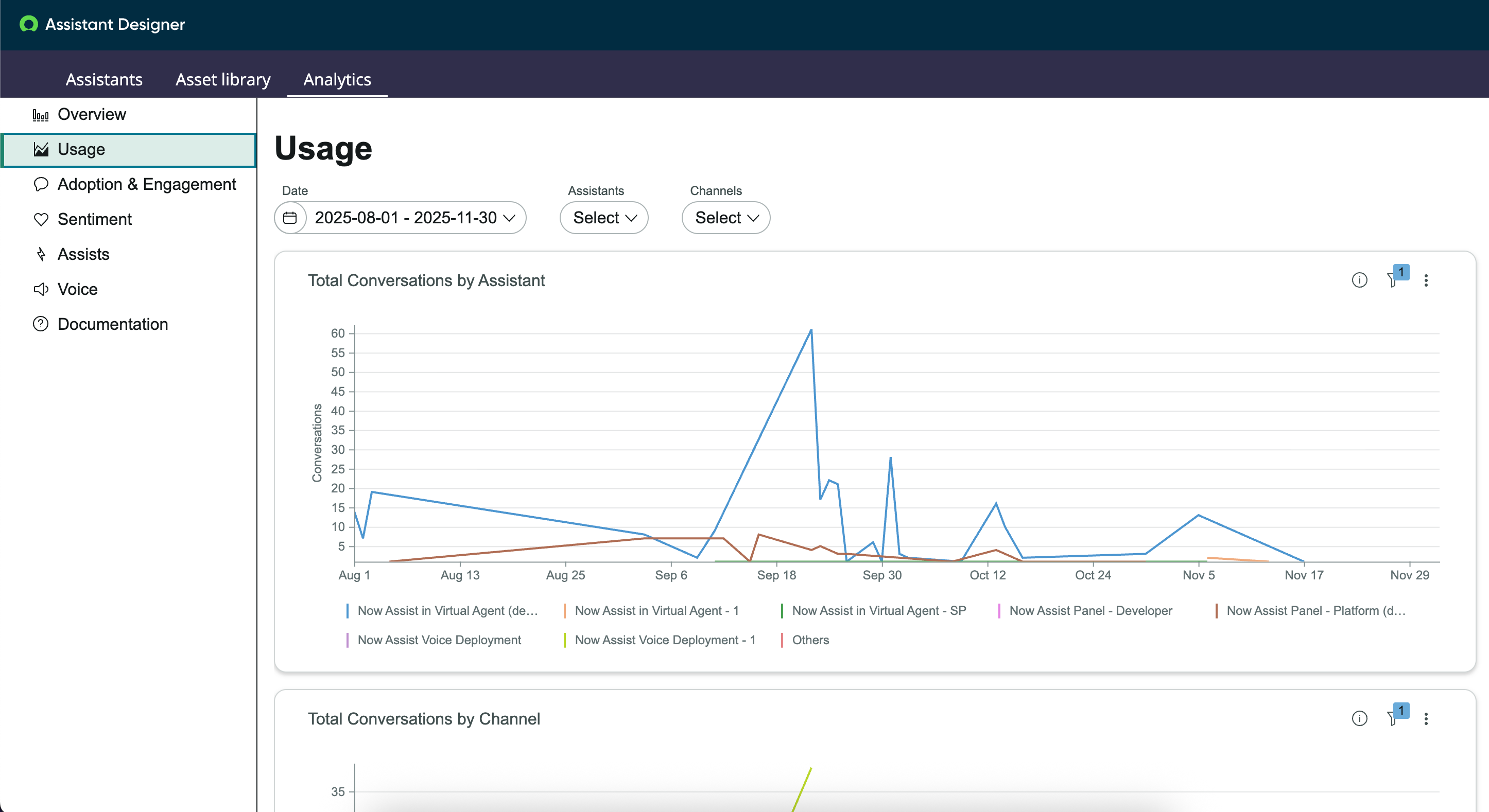Toggle the Others legend series

805,640
